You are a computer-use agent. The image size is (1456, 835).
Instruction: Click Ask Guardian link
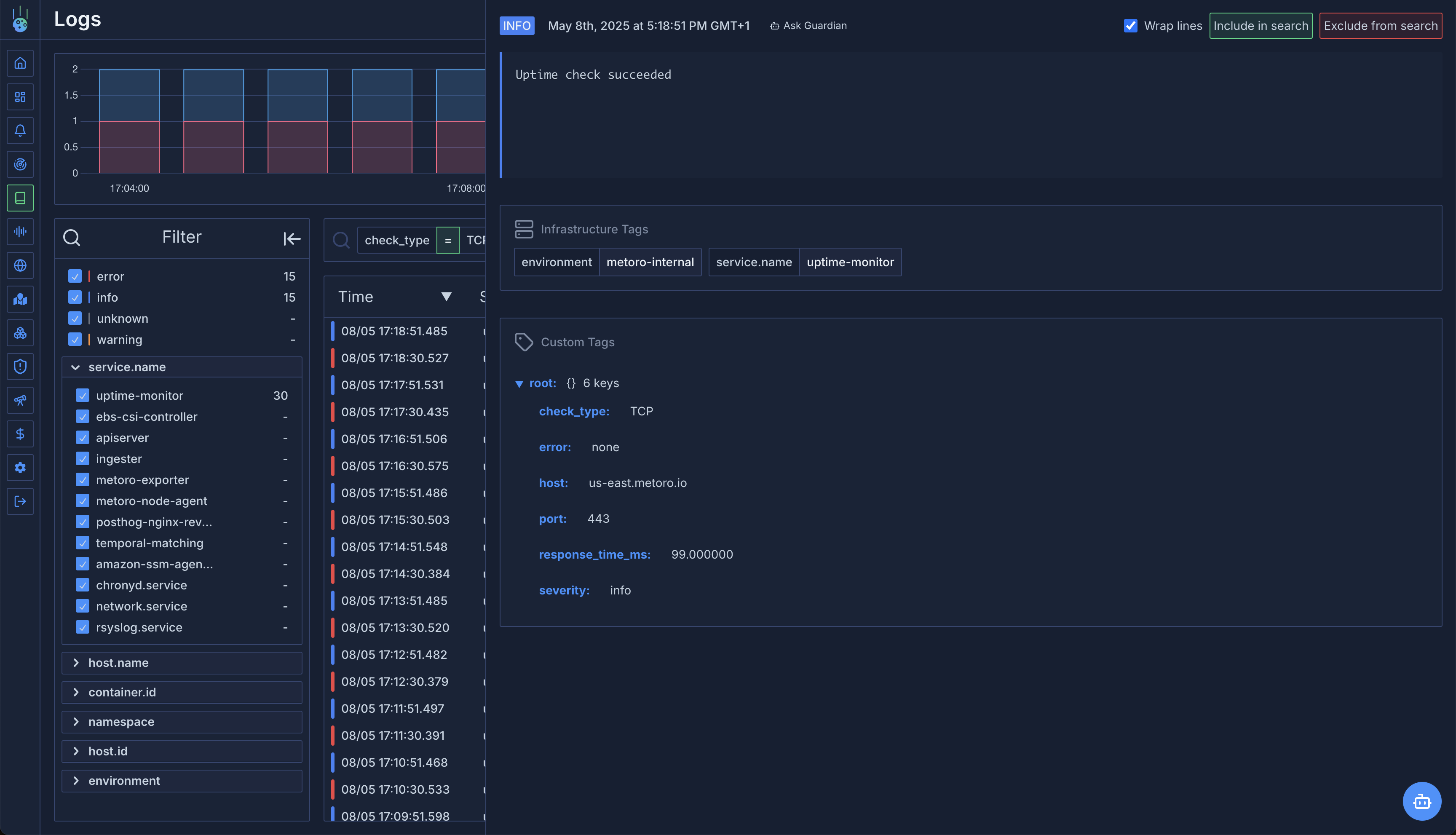[x=808, y=26]
